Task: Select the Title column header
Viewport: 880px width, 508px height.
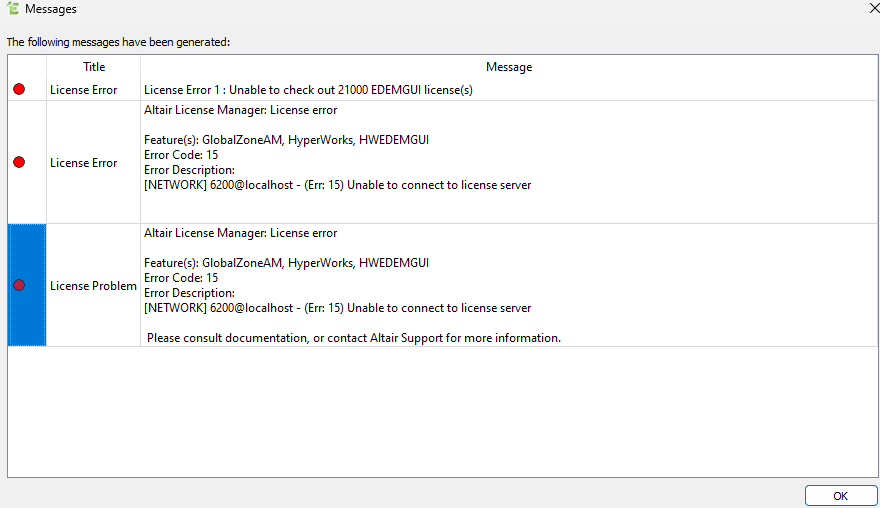Action: (x=94, y=67)
